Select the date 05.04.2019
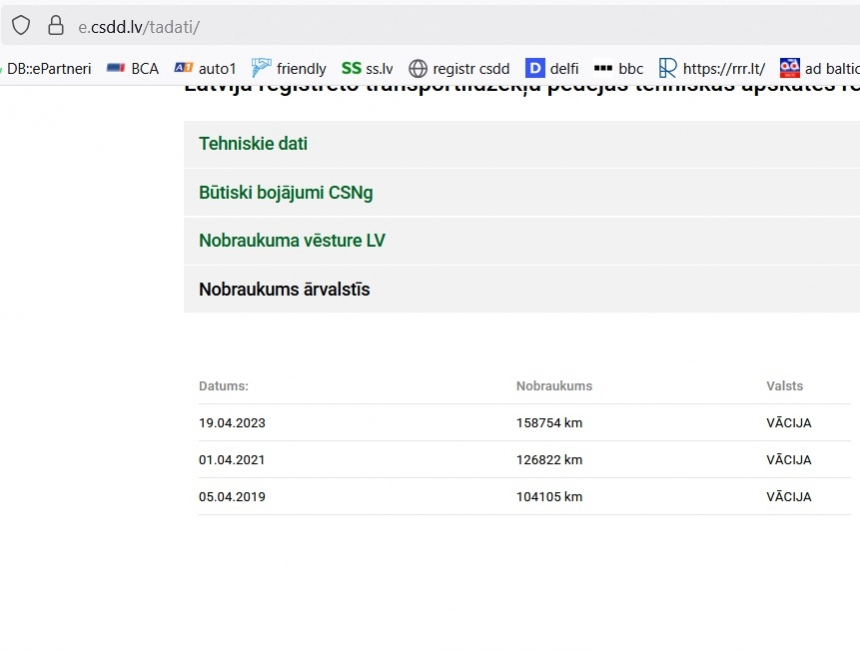 pyautogui.click(x=232, y=496)
